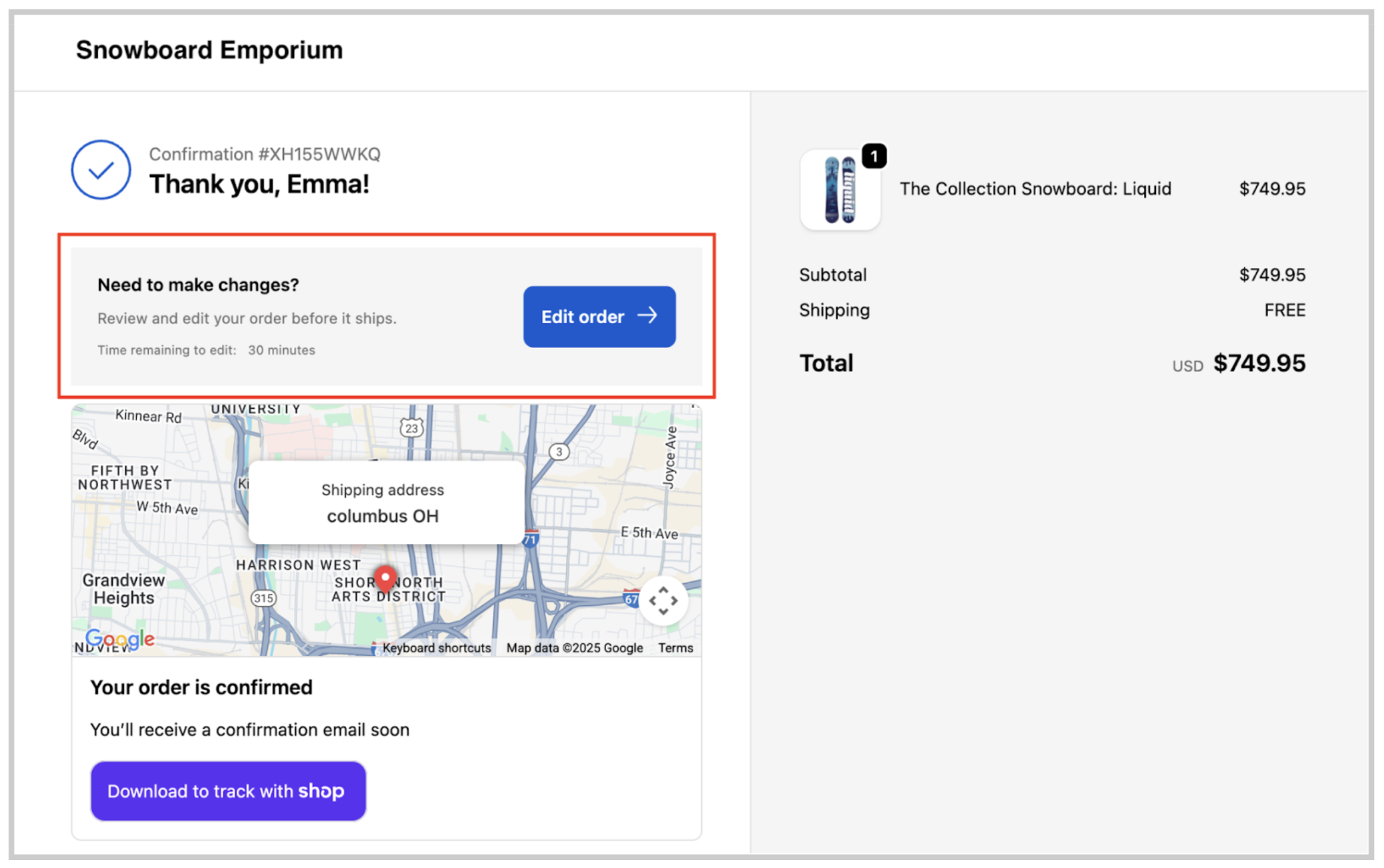Click the blue confirmation checkmark circle
Viewport: 1384px width, 868px height.
click(101, 169)
